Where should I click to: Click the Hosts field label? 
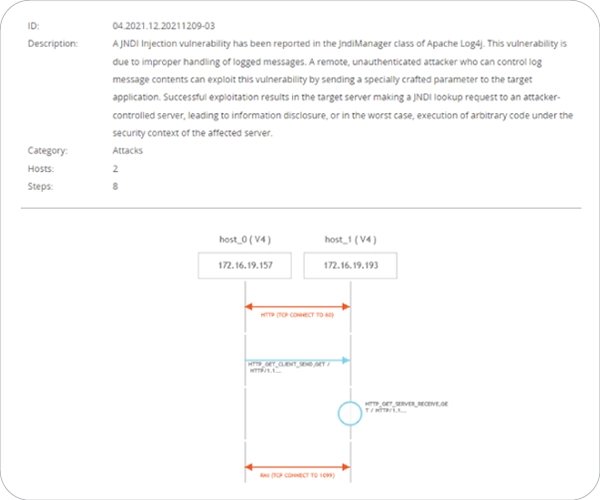point(42,168)
